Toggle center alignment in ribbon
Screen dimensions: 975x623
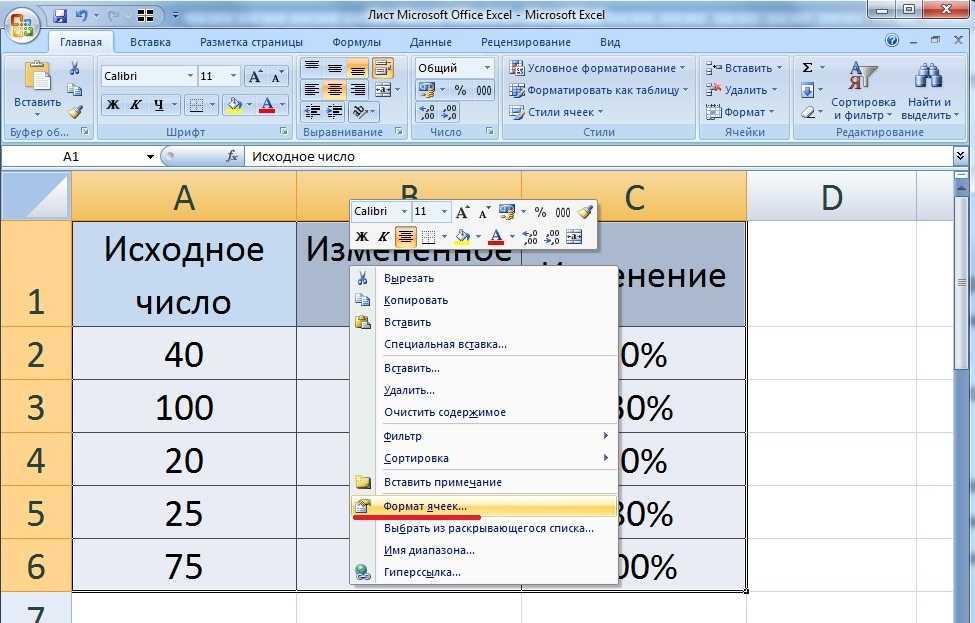(335, 90)
